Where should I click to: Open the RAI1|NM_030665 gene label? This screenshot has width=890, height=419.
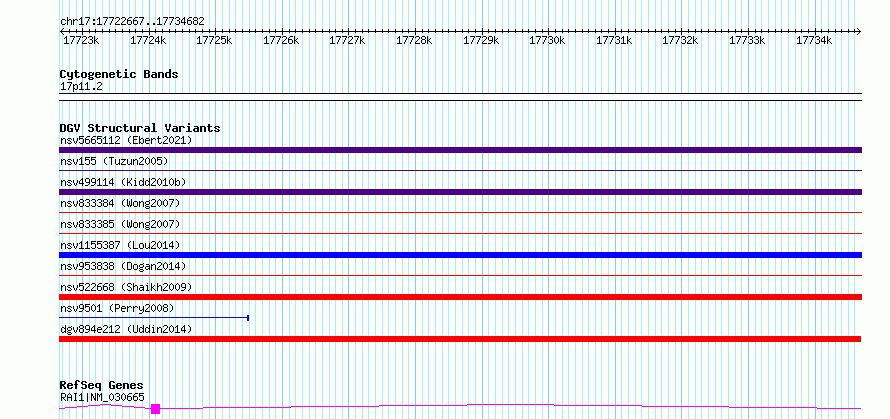pyautogui.click(x=102, y=397)
